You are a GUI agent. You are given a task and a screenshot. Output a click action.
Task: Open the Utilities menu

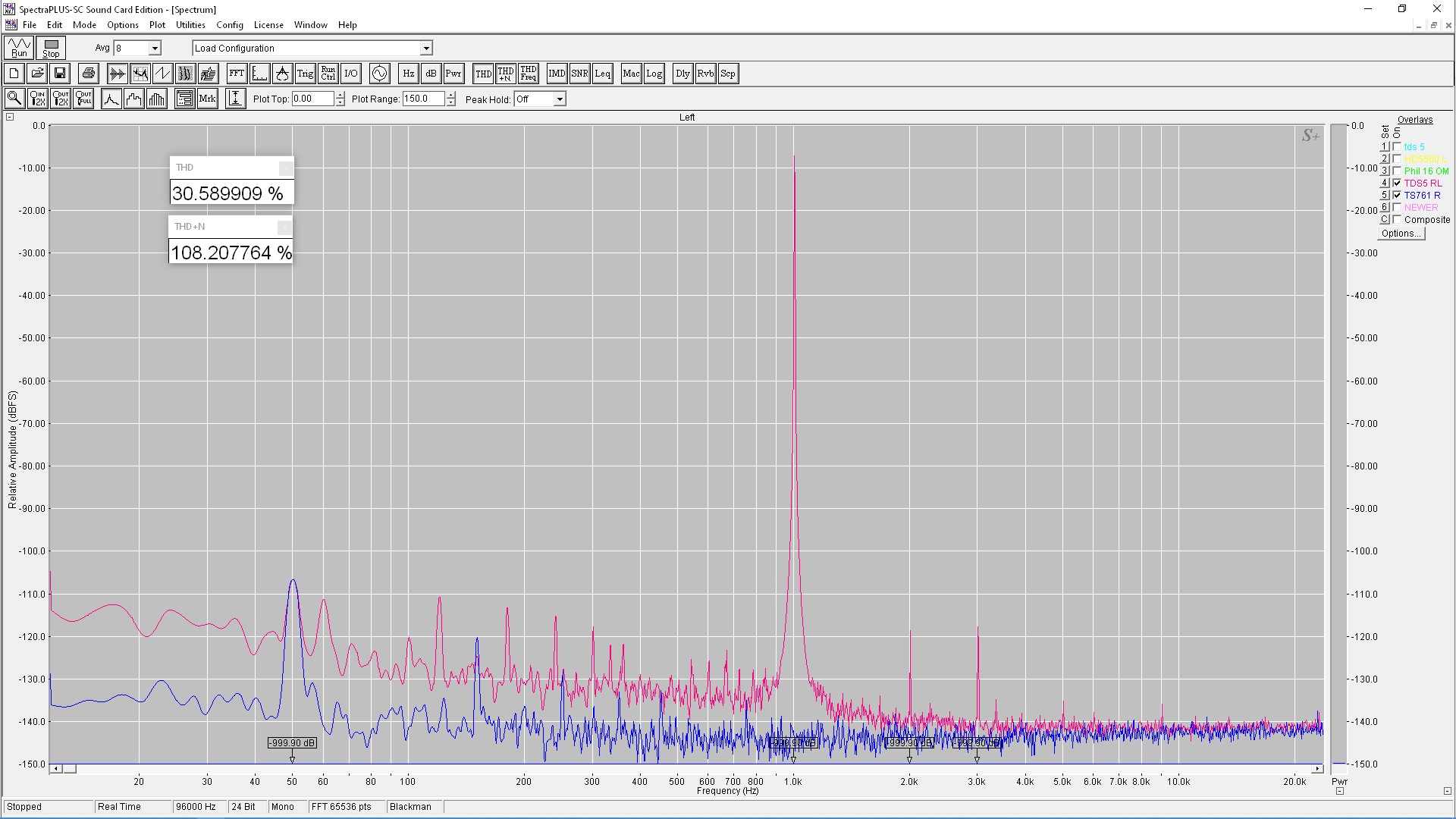[x=190, y=25]
